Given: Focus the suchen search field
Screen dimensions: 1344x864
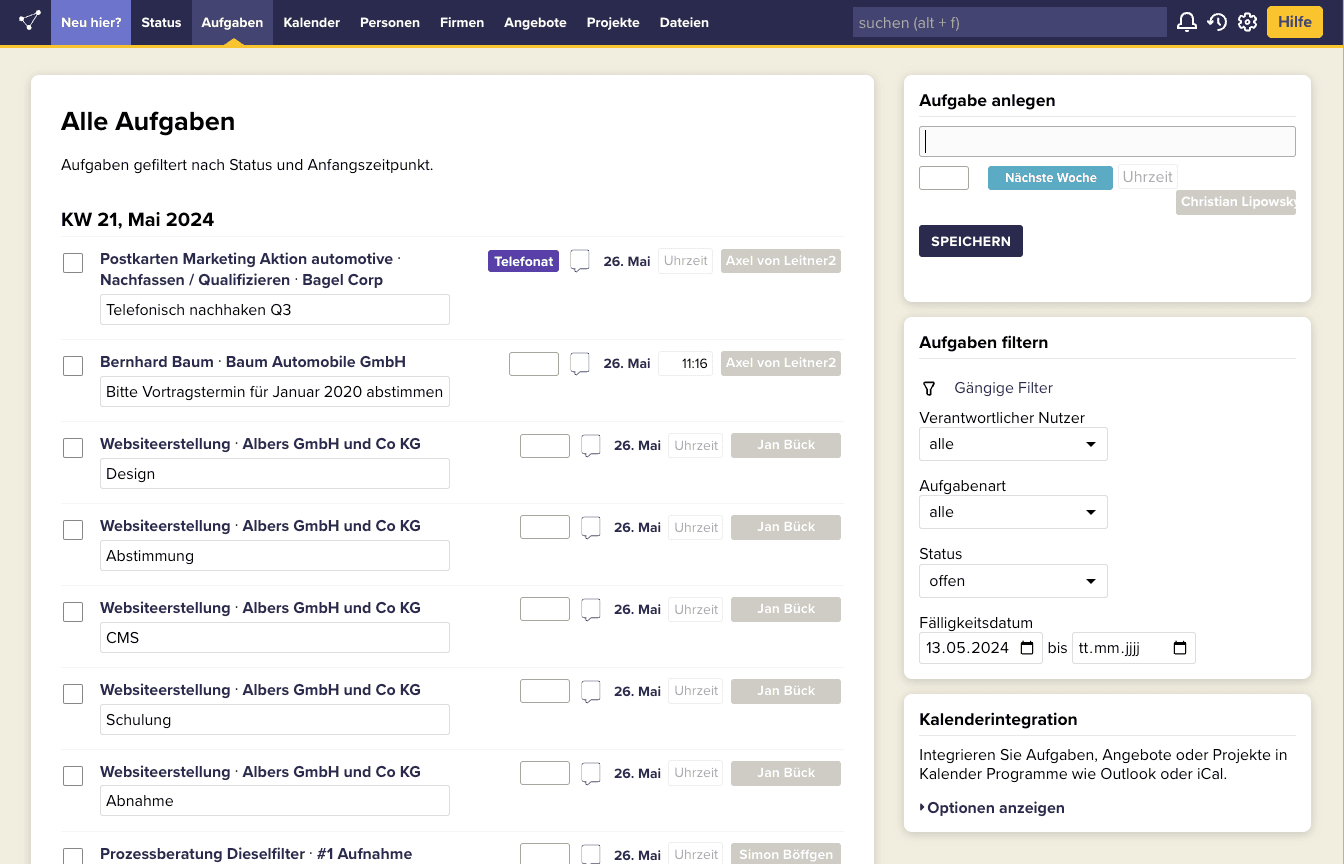Looking at the screenshot, I should pyautogui.click(x=1008, y=22).
